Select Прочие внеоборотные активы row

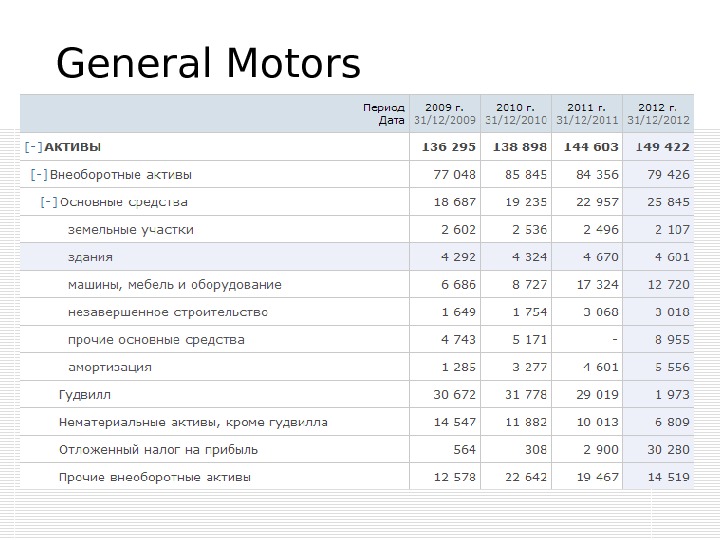[x=155, y=477]
